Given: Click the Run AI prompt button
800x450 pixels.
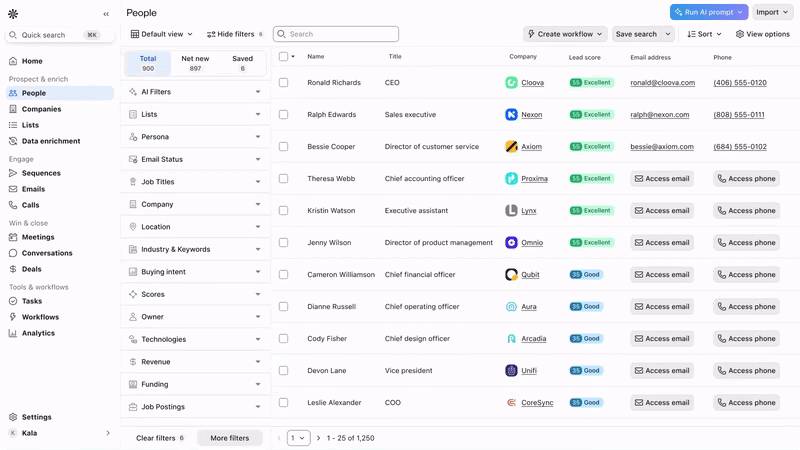Looking at the screenshot, I should pyautogui.click(x=709, y=12).
